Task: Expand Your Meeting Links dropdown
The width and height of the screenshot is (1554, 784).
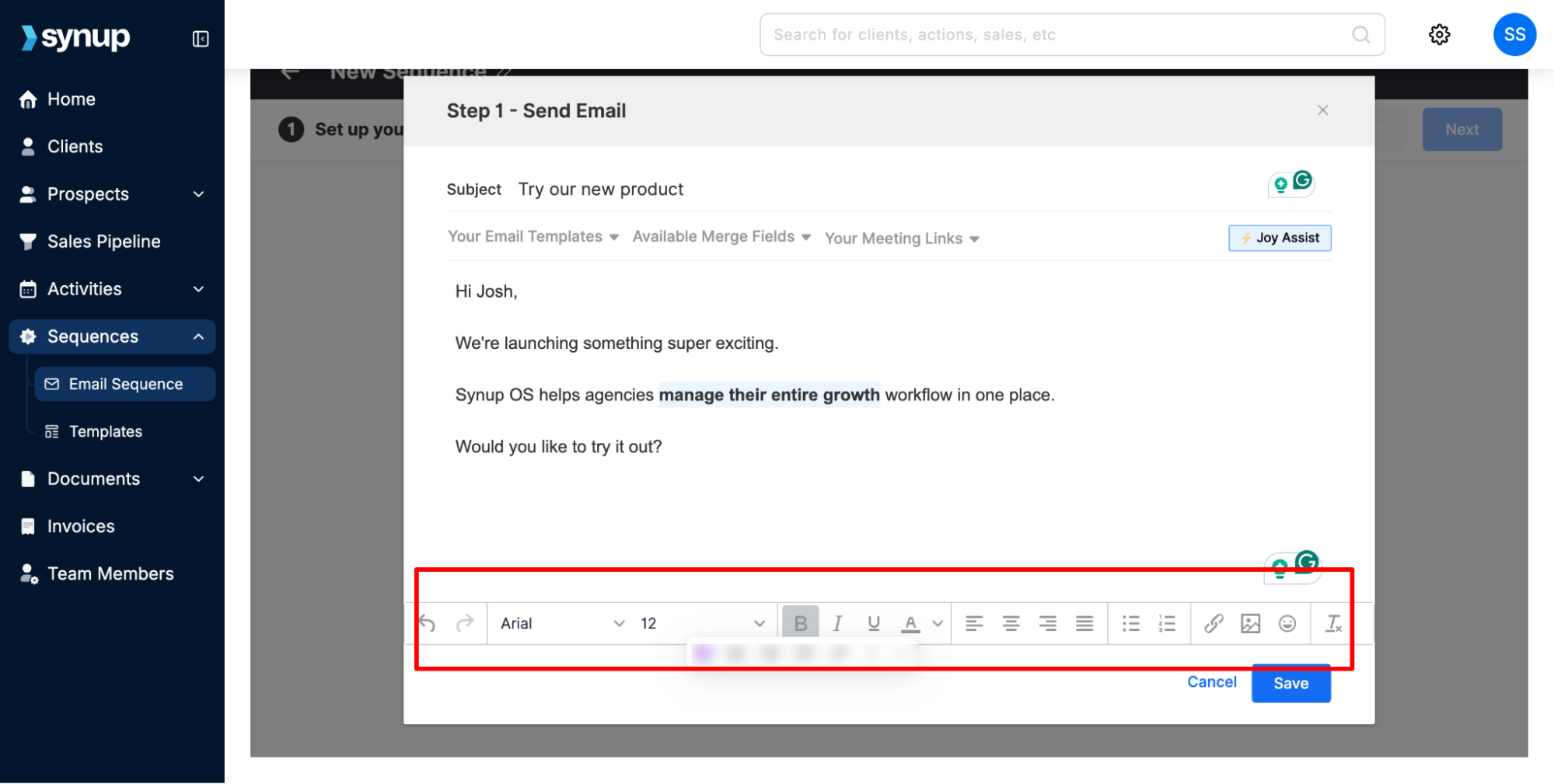Action: (x=902, y=239)
